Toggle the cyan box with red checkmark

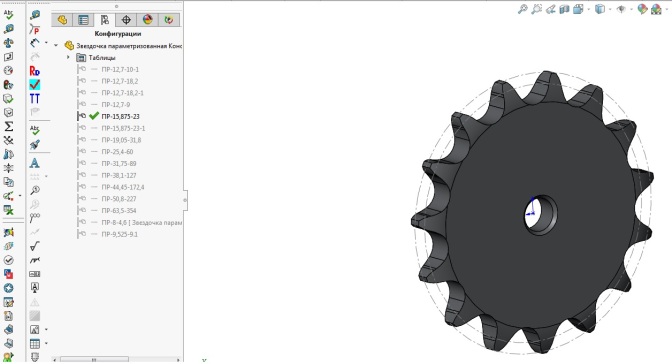click(35, 84)
